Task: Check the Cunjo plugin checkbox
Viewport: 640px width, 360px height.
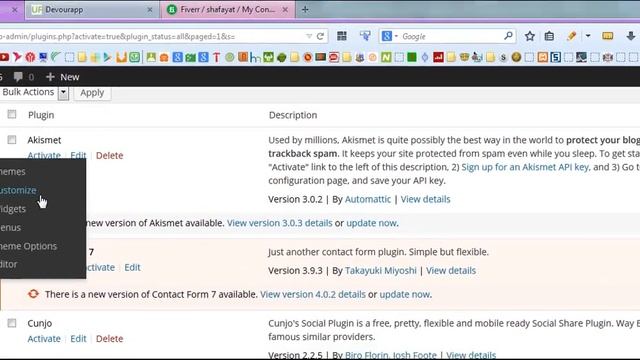Action: pos(12,323)
